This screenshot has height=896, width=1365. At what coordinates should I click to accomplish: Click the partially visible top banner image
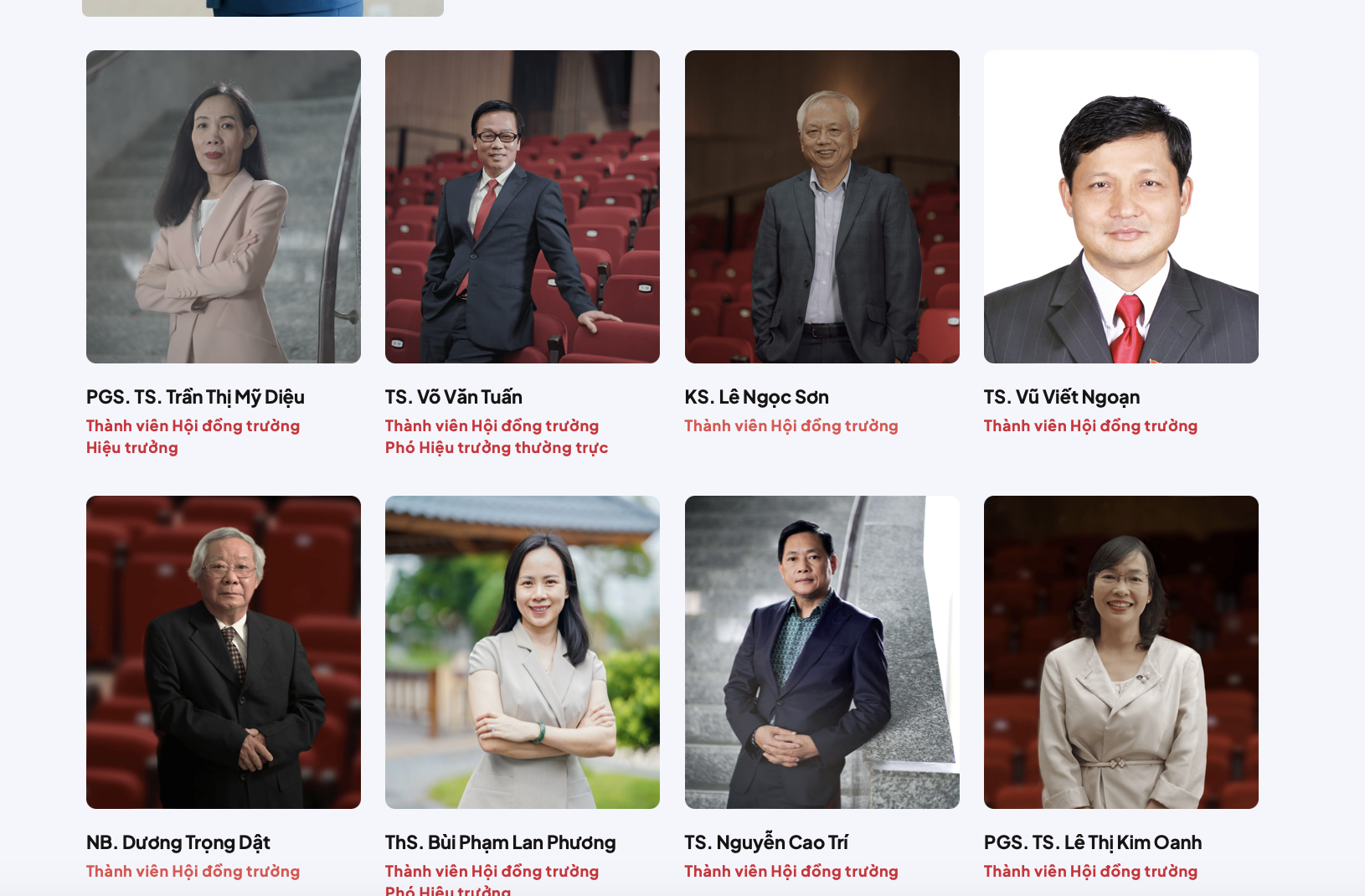click(263, 8)
